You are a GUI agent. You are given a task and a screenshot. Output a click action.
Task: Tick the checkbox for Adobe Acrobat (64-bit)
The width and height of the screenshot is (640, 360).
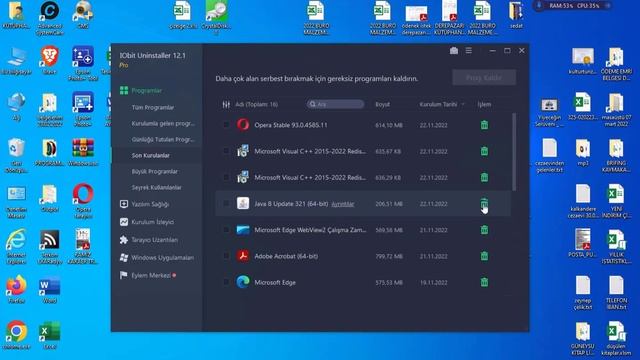tap(226, 256)
